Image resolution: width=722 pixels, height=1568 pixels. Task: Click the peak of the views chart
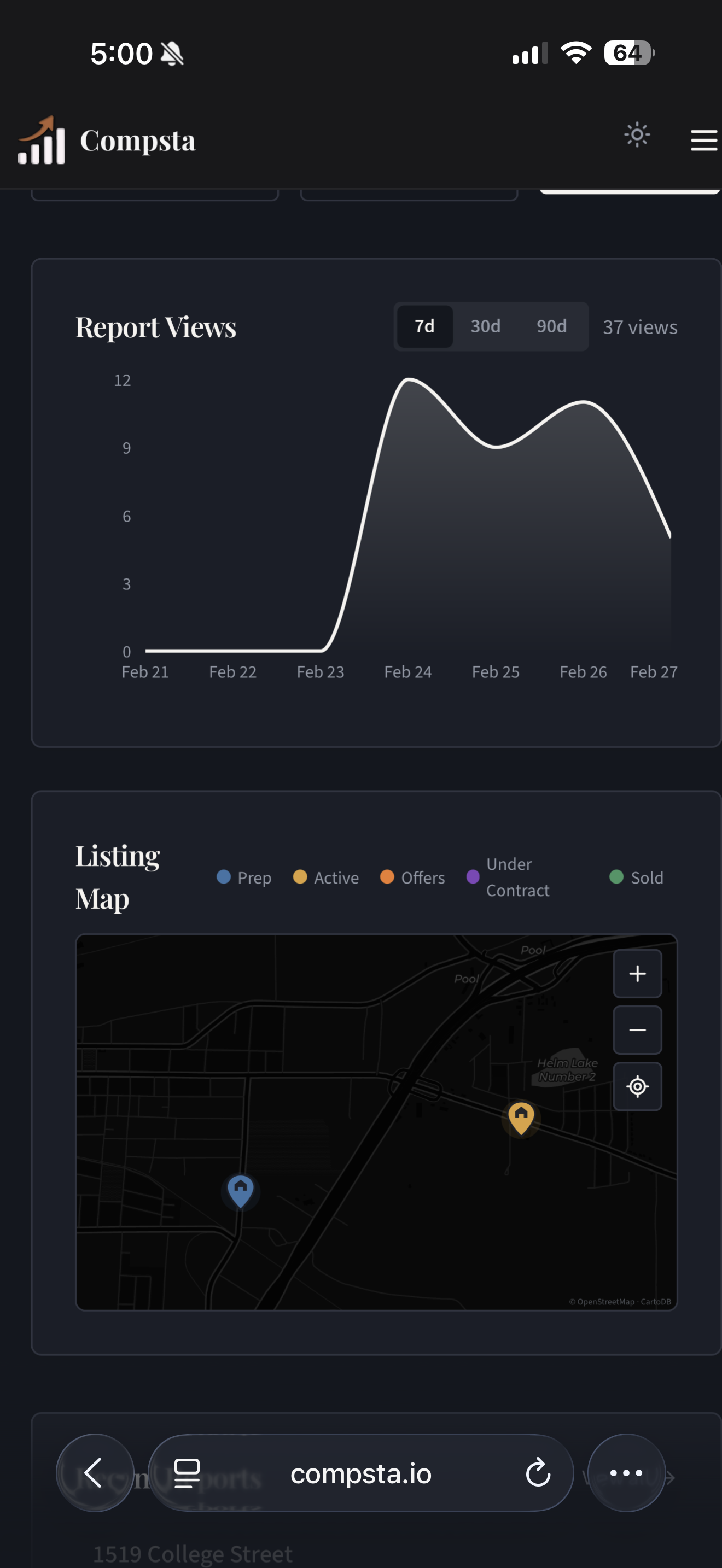[409, 379]
